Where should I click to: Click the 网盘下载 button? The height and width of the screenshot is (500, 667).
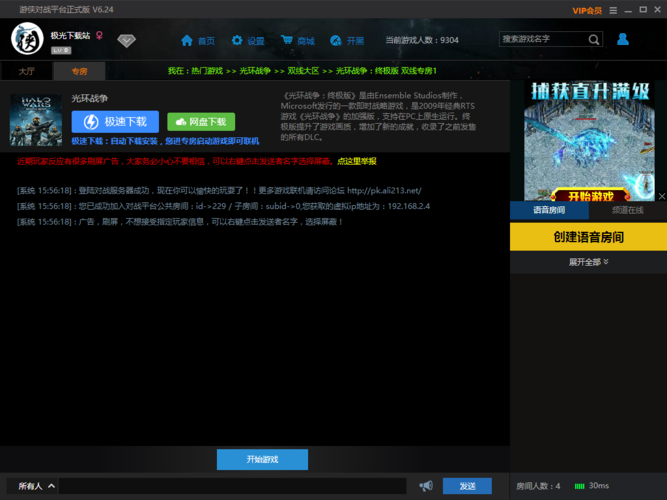(x=201, y=122)
